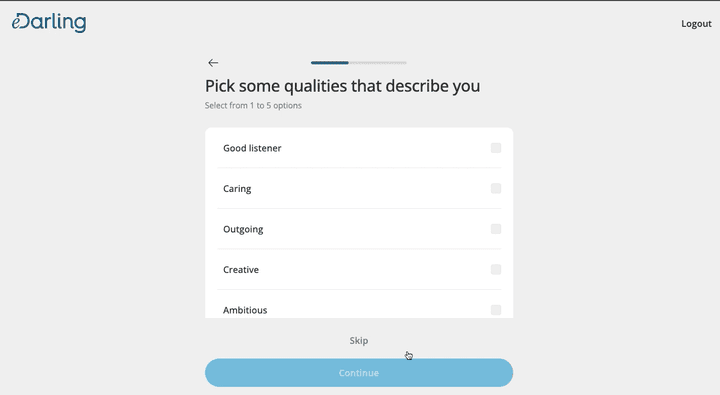Choose the Caring option label
720x395 pixels.
coord(237,189)
